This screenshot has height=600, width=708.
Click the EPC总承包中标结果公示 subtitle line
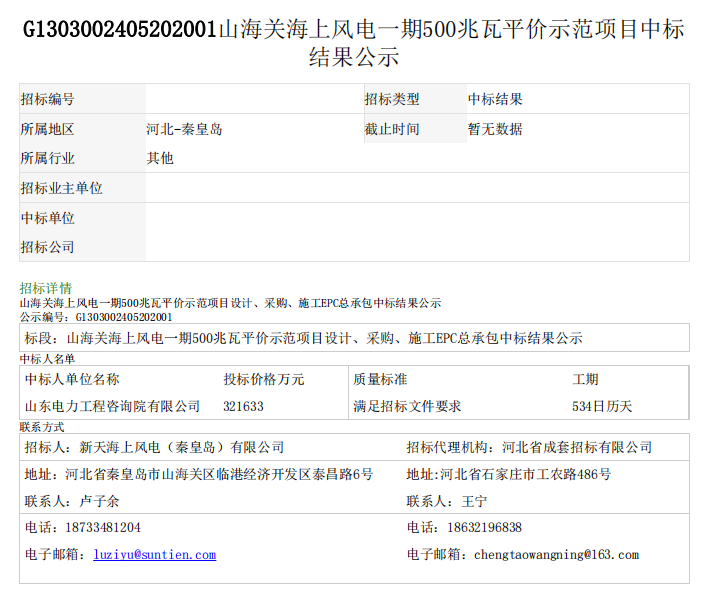(230, 303)
